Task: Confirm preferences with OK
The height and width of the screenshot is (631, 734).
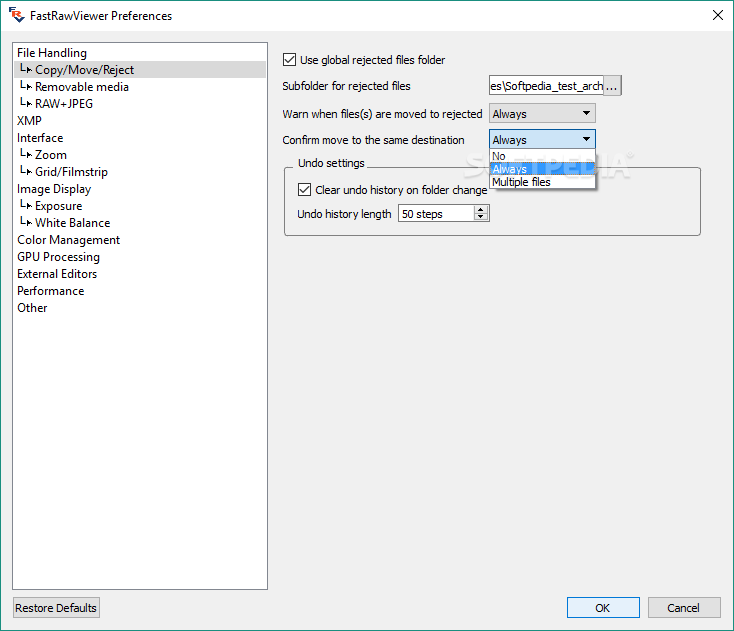Action: tap(603, 608)
